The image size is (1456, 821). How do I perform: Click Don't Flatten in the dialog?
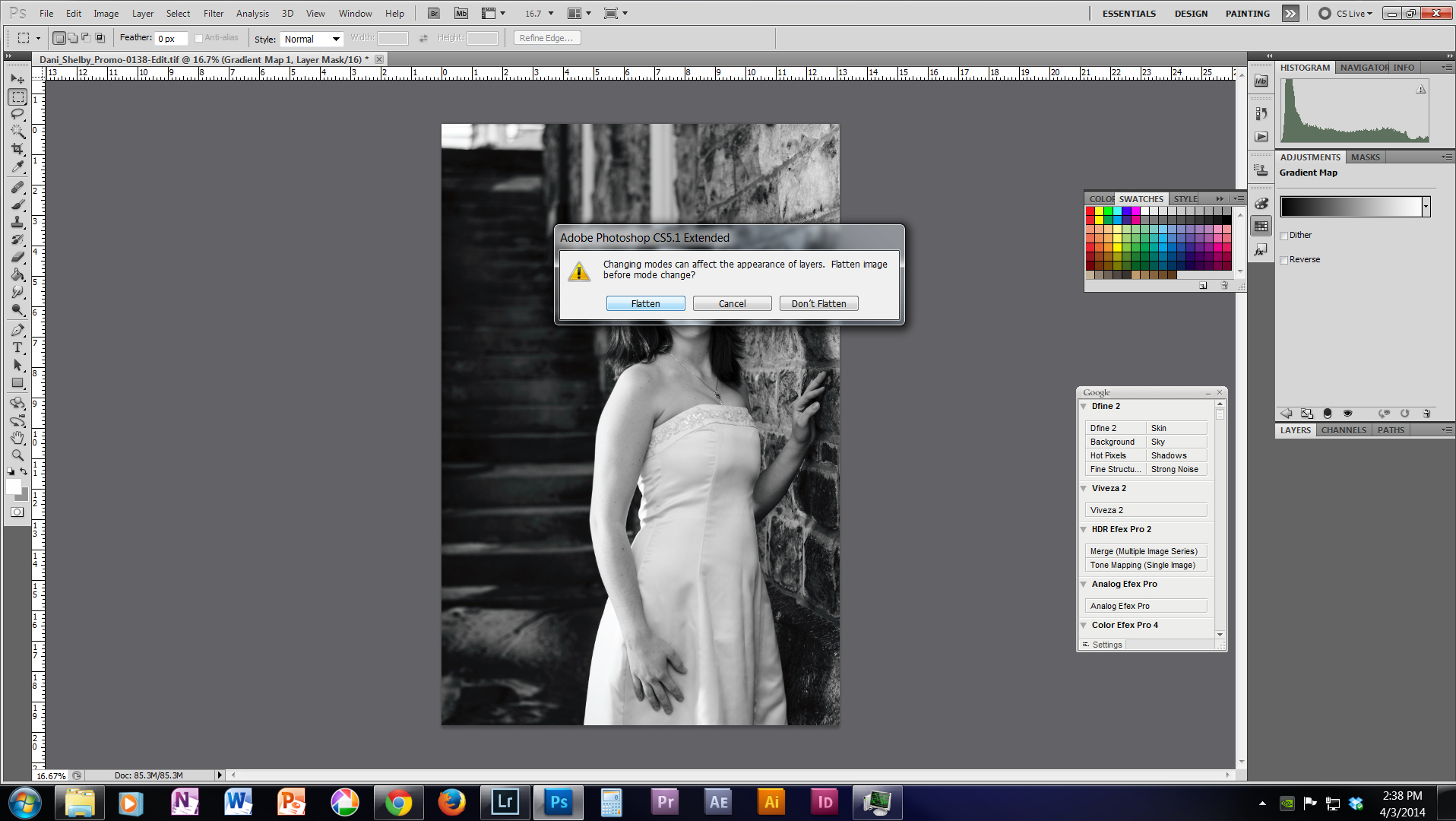click(x=818, y=303)
